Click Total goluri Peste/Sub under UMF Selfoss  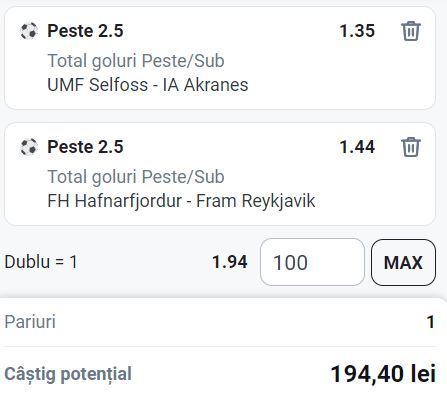click(x=136, y=61)
